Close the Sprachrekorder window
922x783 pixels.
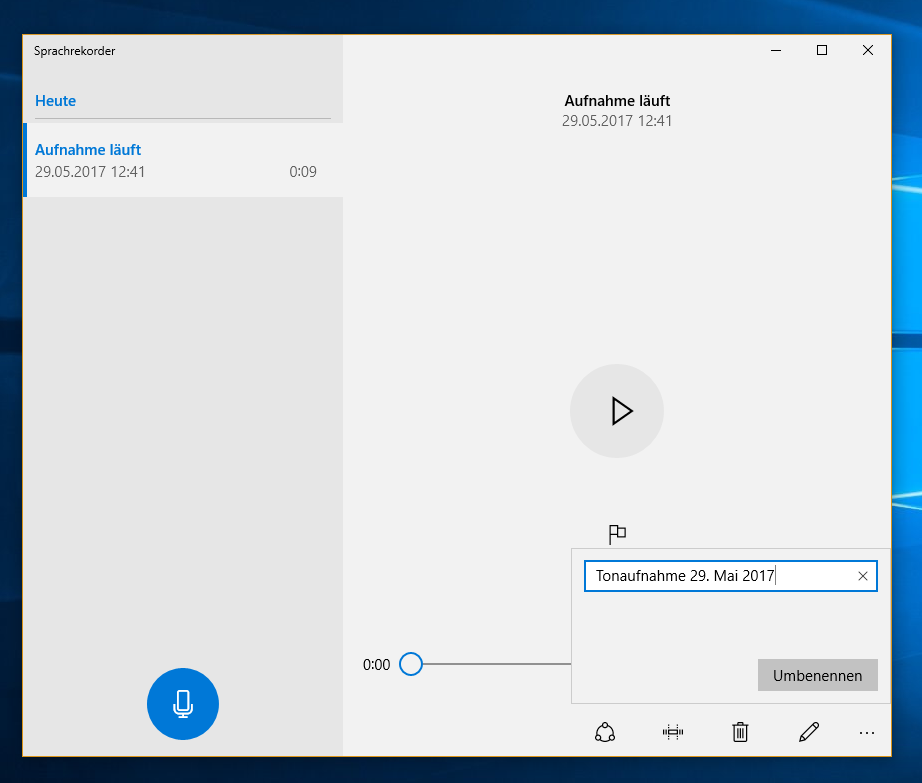click(x=867, y=50)
